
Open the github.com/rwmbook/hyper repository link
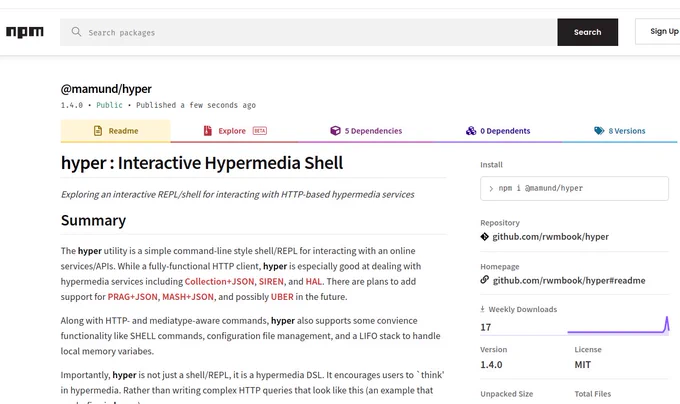pyautogui.click(x=550, y=237)
